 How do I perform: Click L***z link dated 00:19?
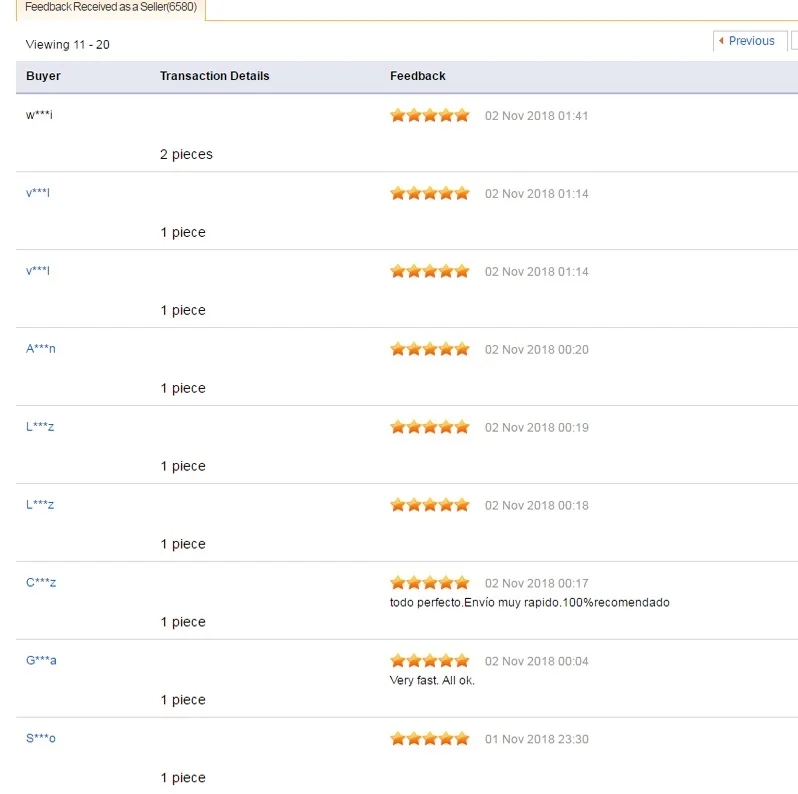coord(40,427)
